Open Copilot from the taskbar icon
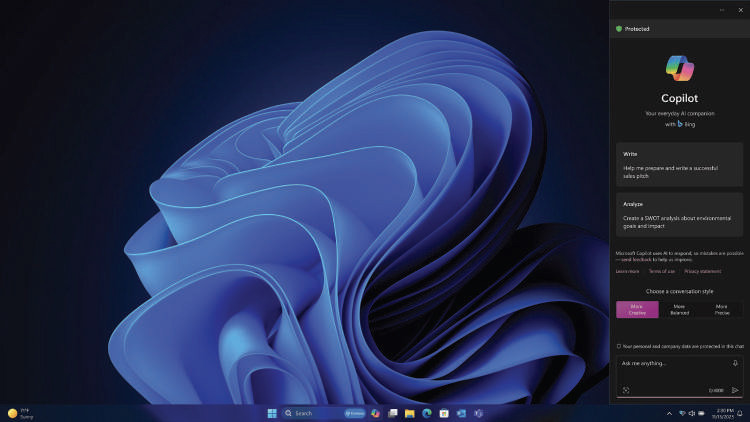Viewport: 750px width, 422px height. [x=375, y=413]
